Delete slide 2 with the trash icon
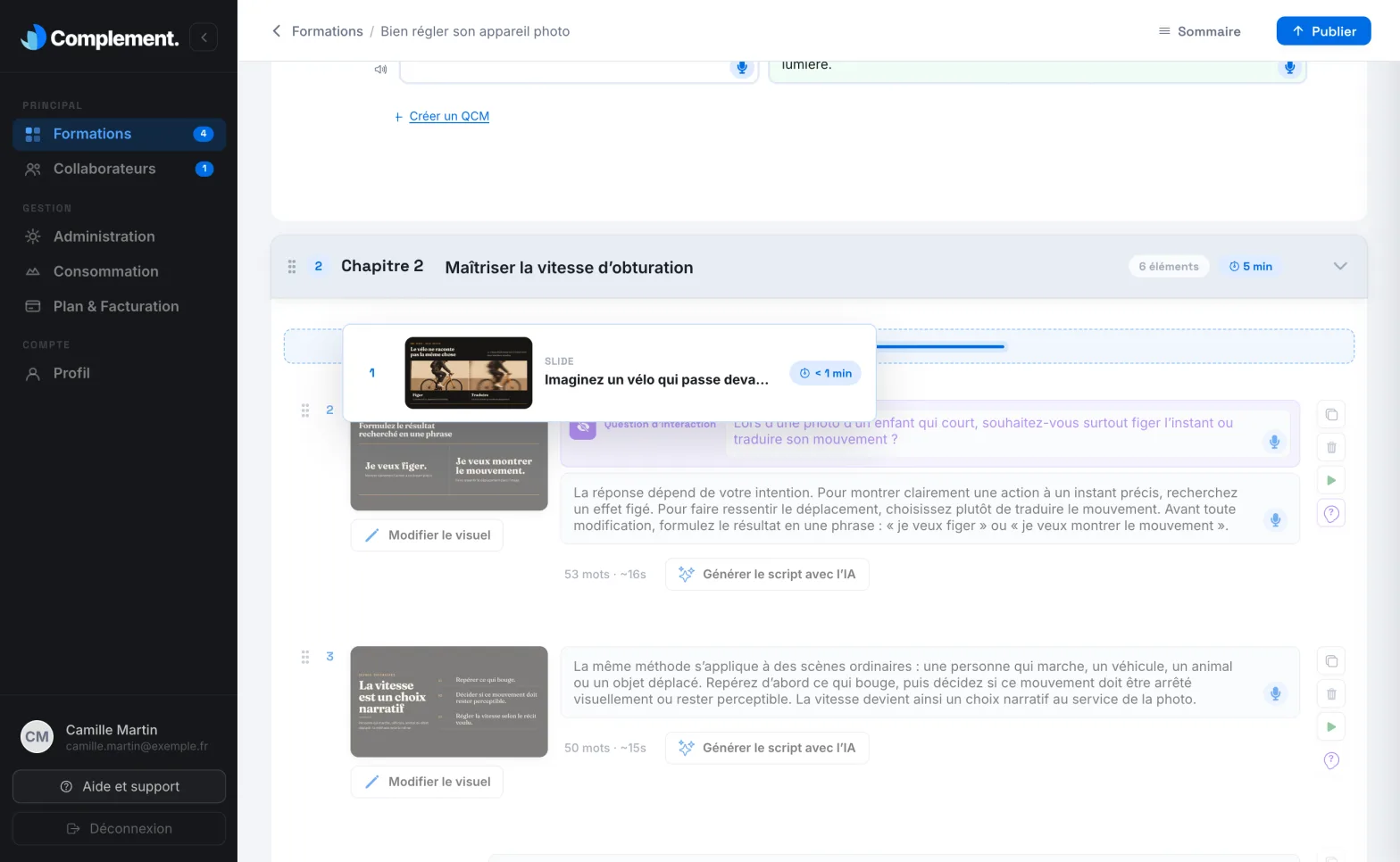The image size is (1400, 862). (x=1331, y=447)
